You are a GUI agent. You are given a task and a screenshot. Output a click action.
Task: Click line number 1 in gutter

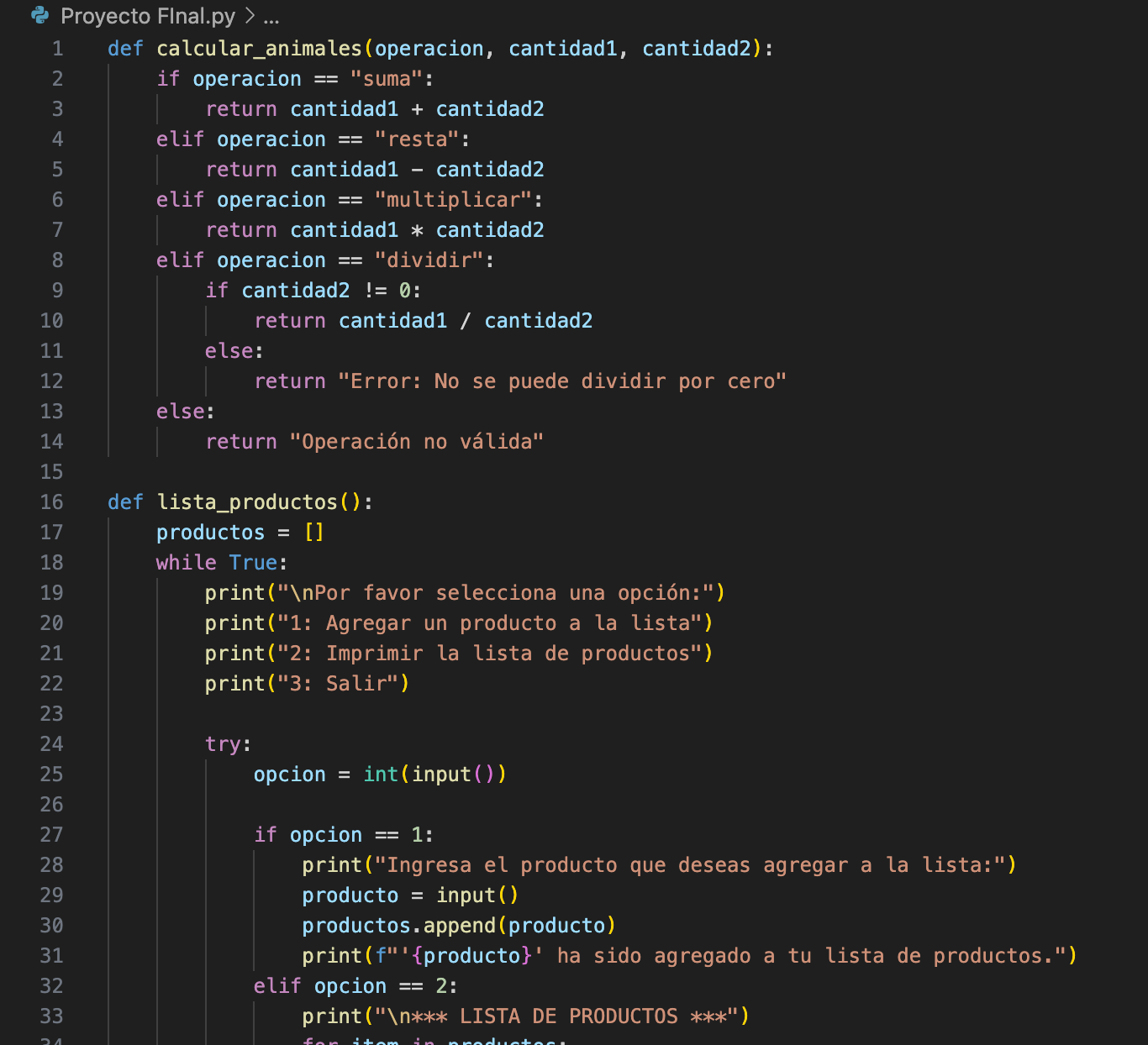pyautogui.click(x=58, y=49)
